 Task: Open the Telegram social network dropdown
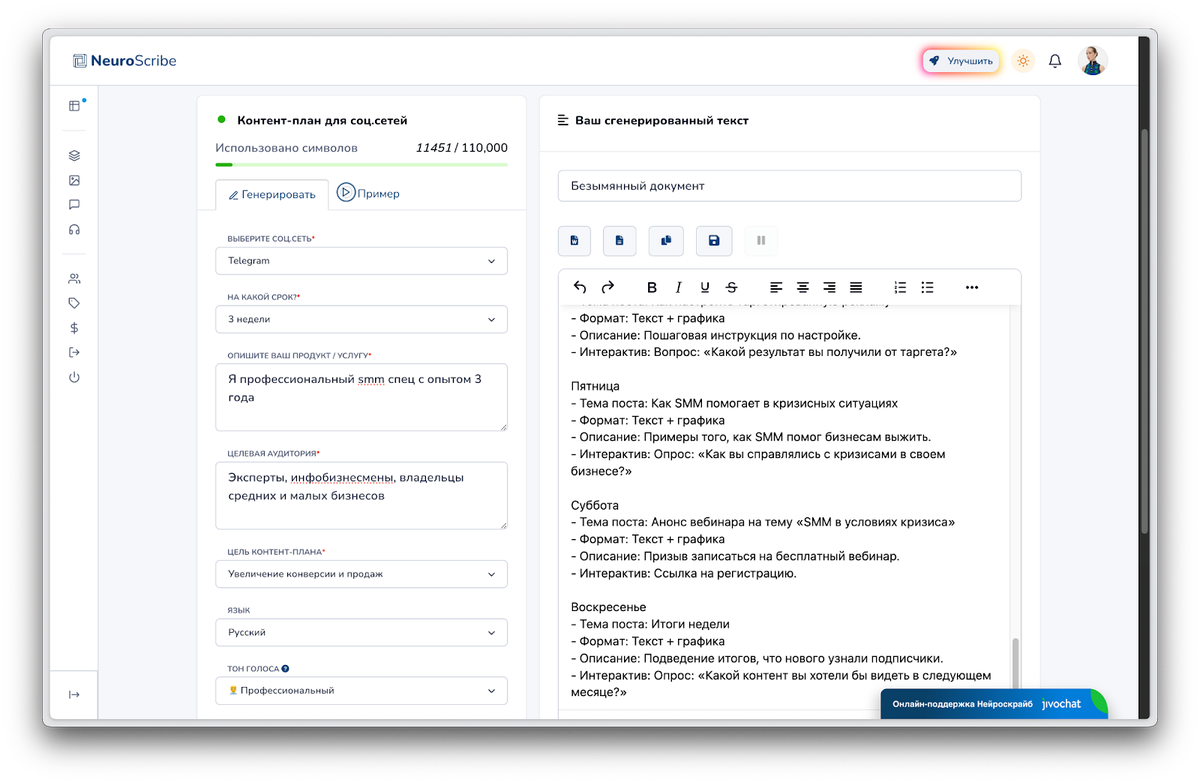pyautogui.click(x=361, y=261)
